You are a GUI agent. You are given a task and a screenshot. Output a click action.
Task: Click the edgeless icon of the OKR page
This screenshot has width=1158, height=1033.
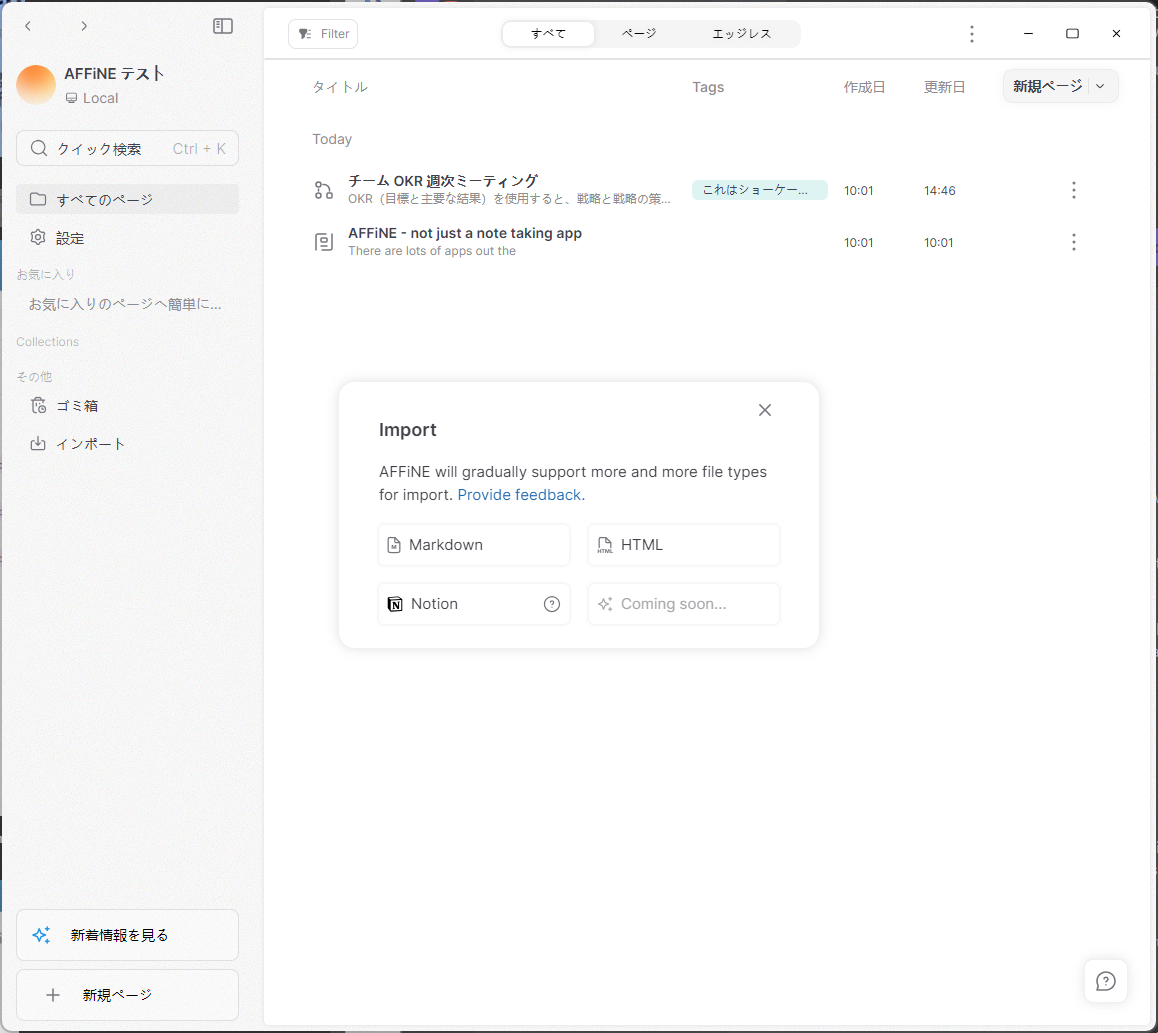[323, 191]
